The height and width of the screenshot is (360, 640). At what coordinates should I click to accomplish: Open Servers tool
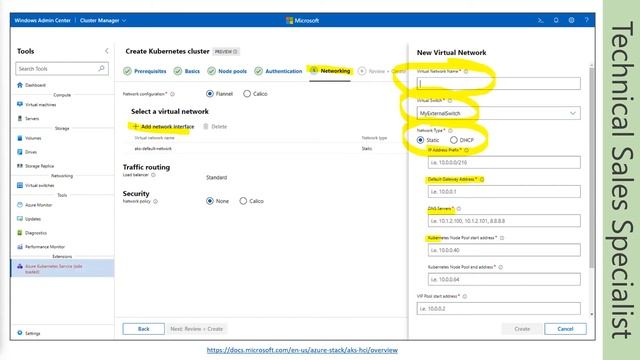tap(28, 118)
